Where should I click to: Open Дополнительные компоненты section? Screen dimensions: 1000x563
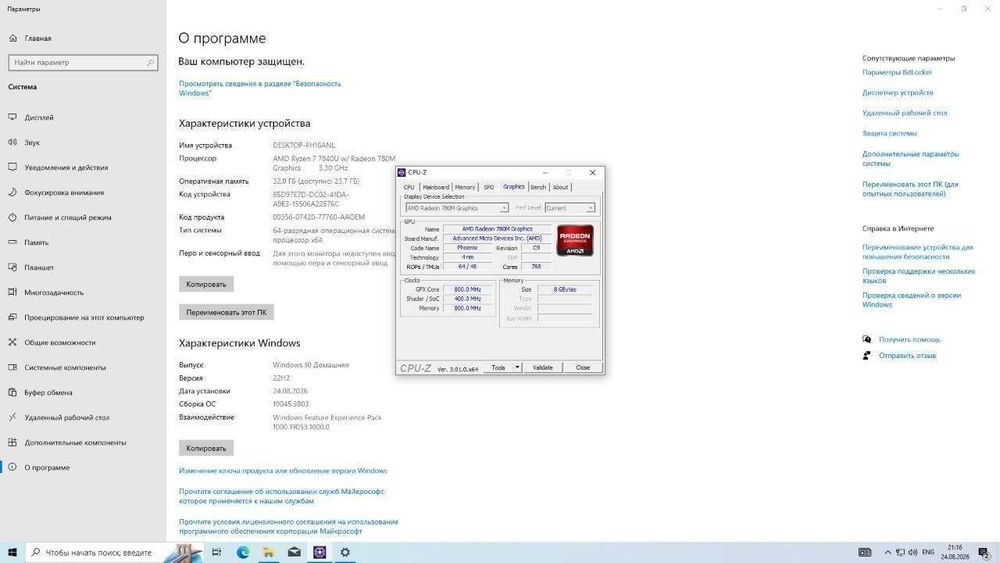tap(75, 442)
